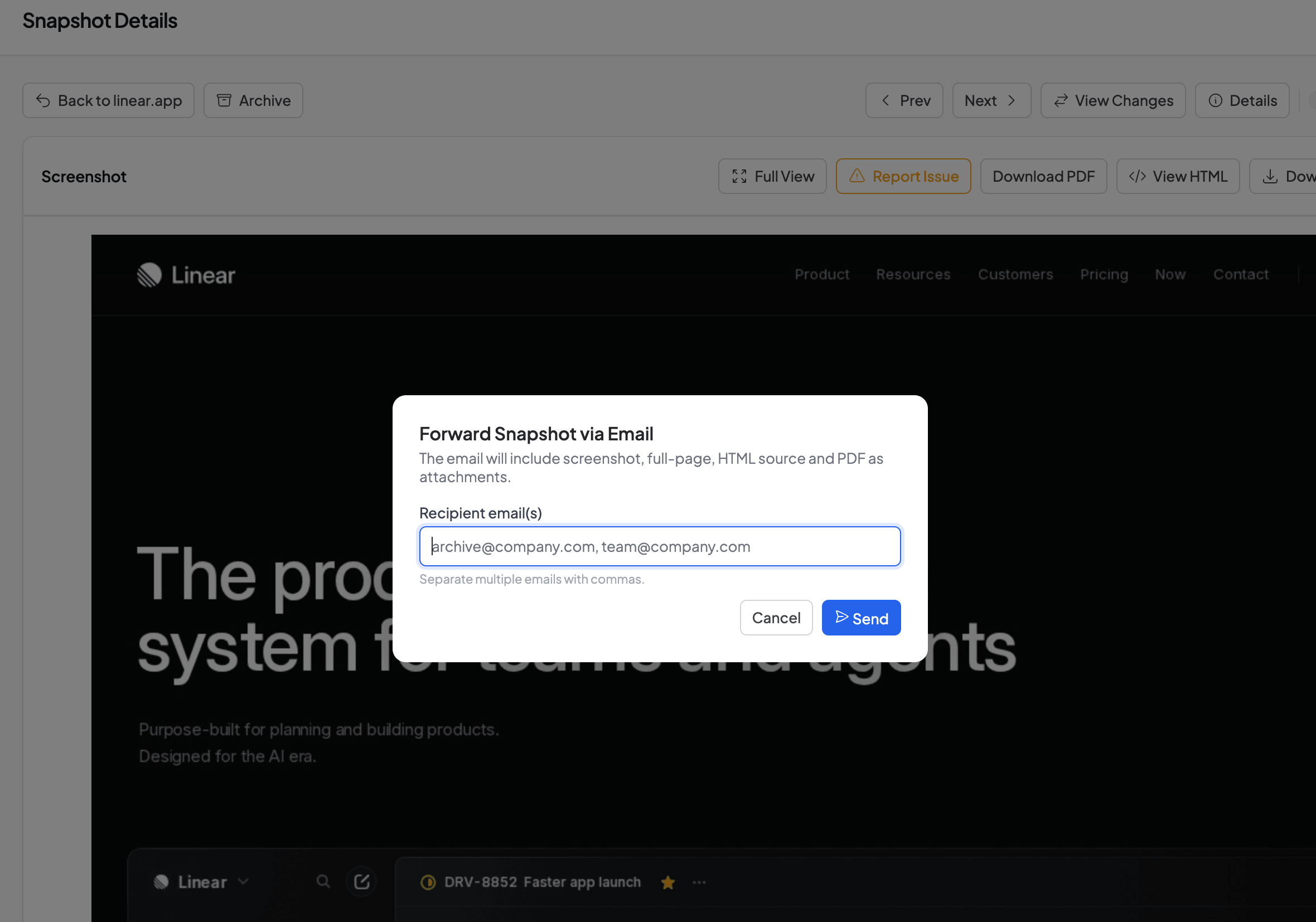Click Customers in the Linear nav
This screenshot has width=1316, height=922.
tap(1015, 274)
